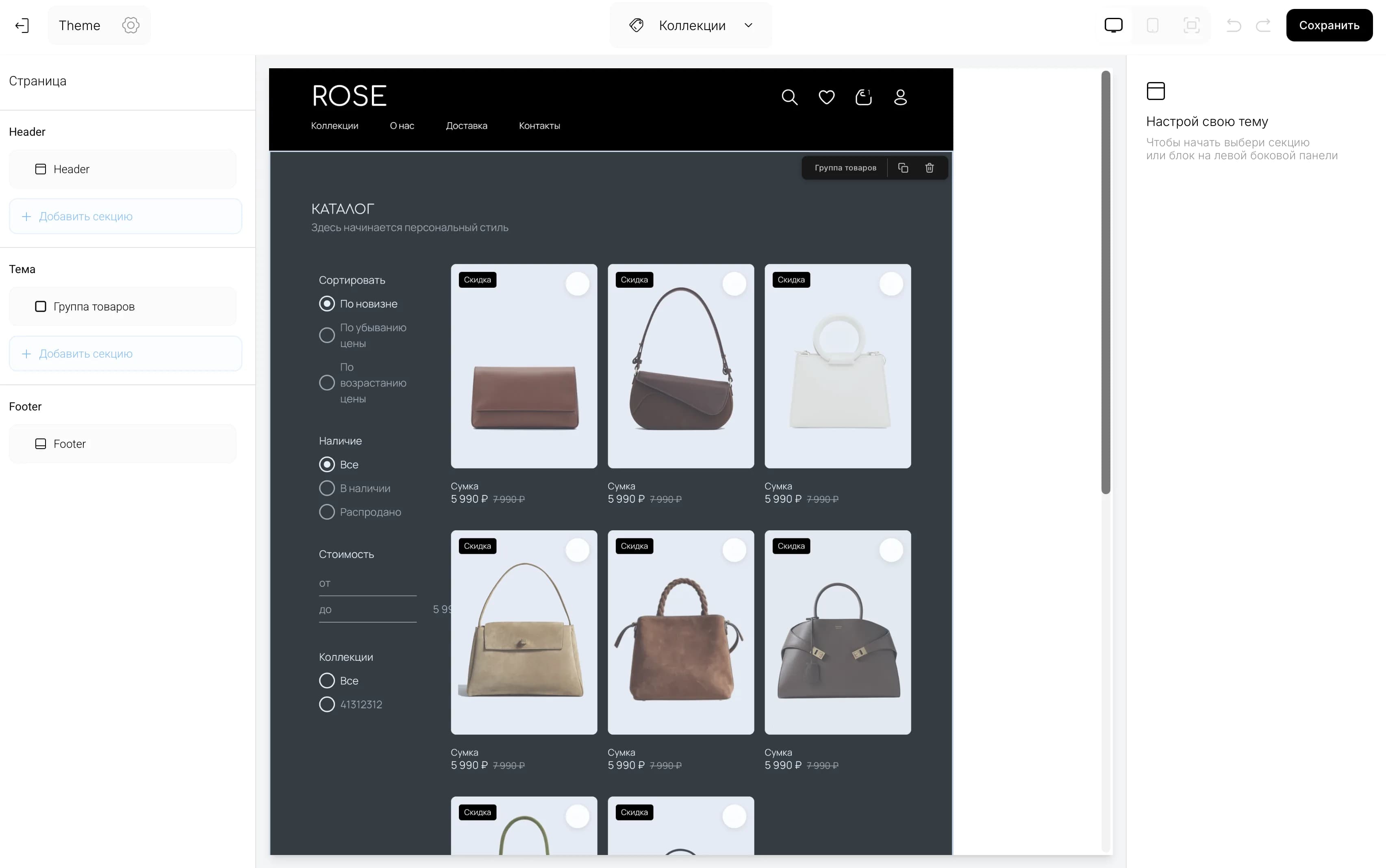1386x868 pixels.
Task: Open the dark saddle bag product image
Action: click(680, 366)
